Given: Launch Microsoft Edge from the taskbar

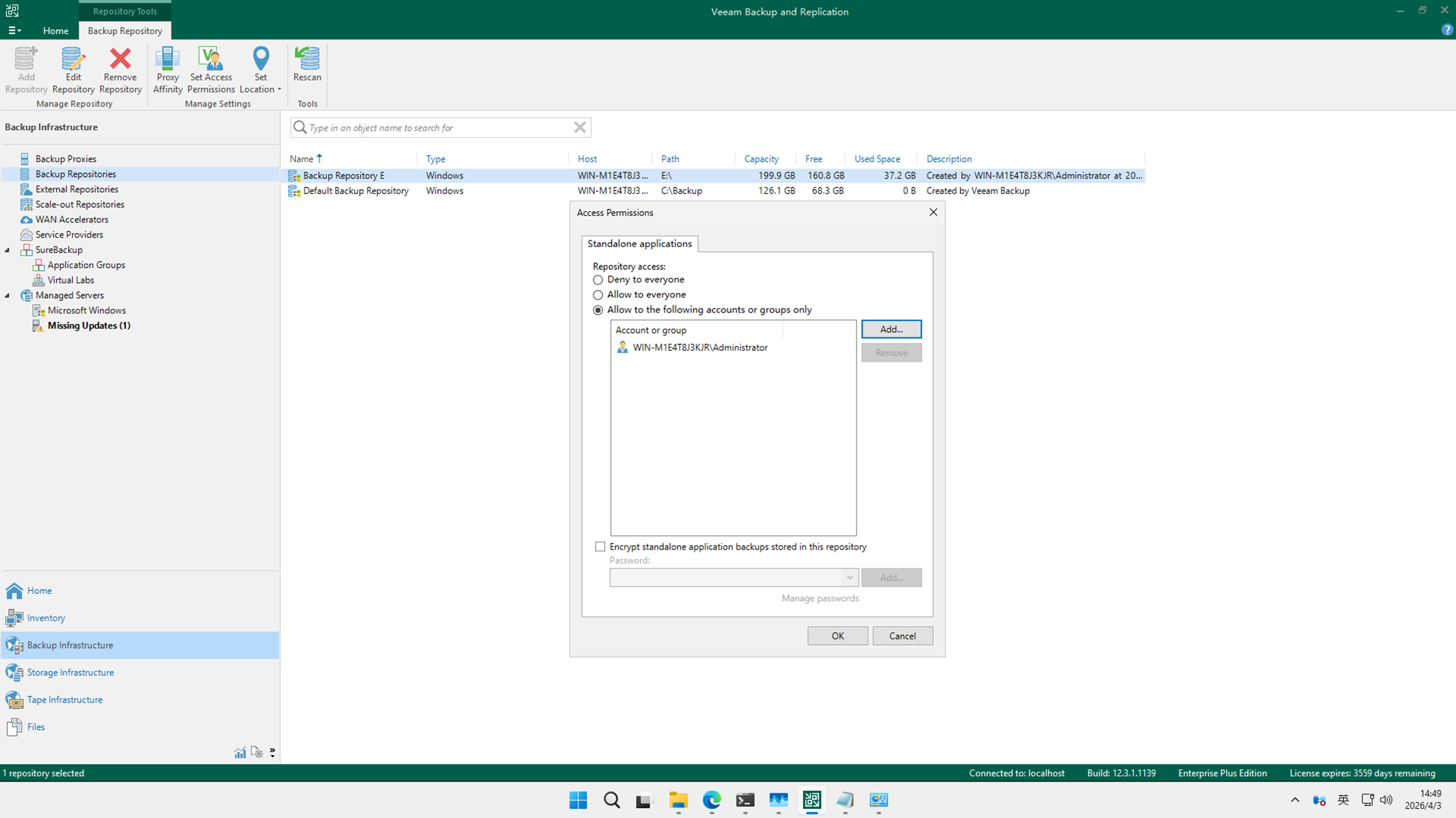Looking at the screenshot, I should 711,800.
